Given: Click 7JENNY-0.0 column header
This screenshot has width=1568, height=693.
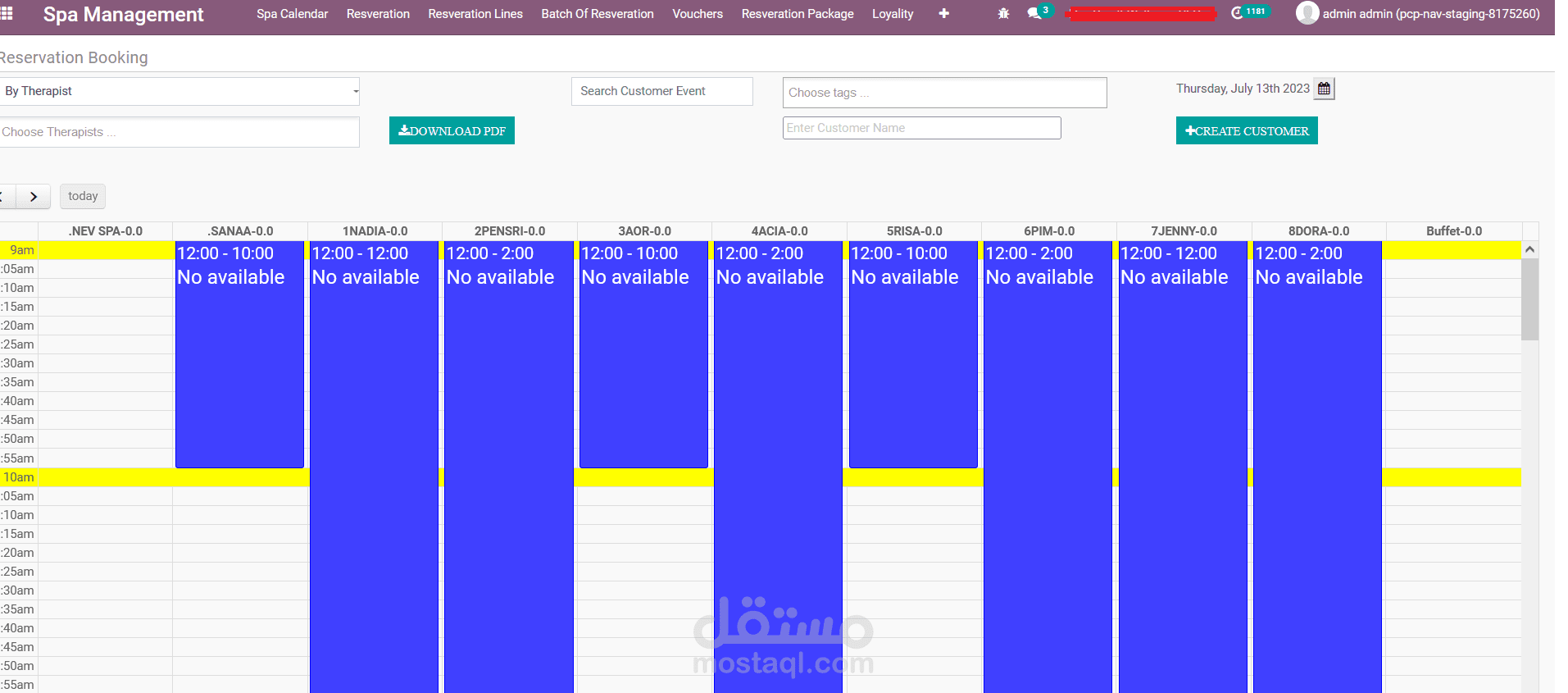Looking at the screenshot, I should tap(1184, 231).
